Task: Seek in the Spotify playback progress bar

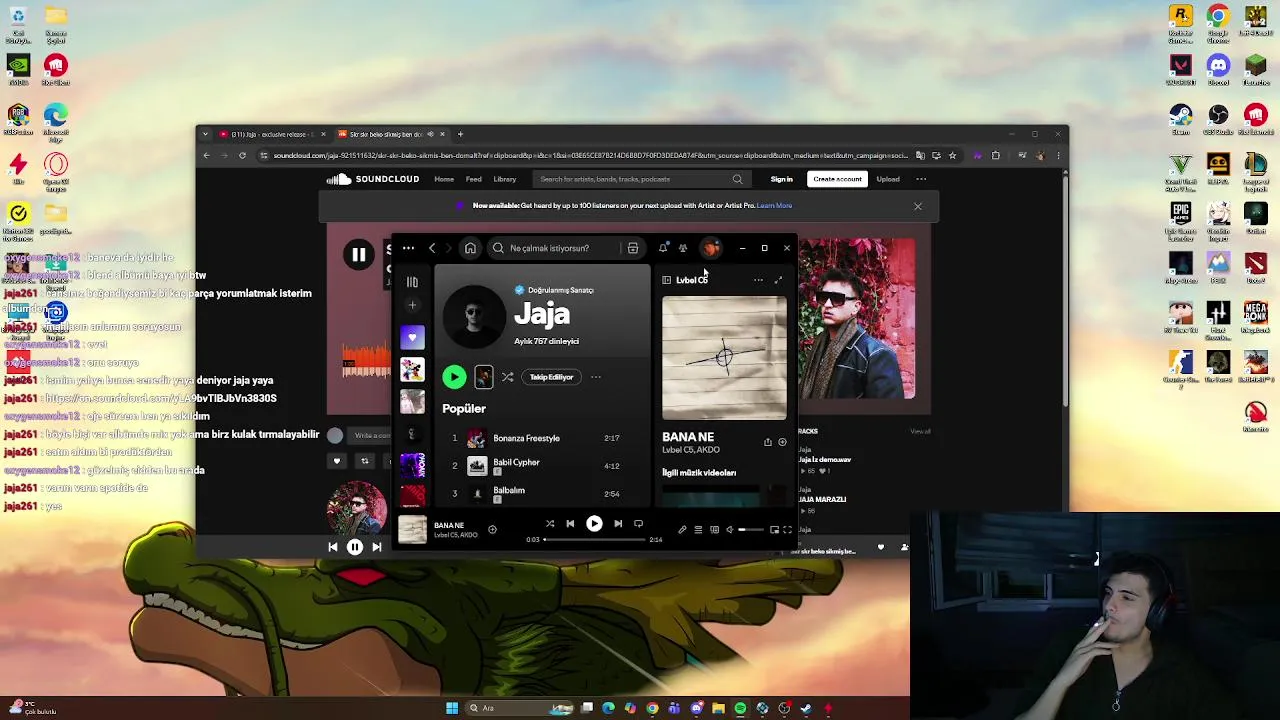Action: point(594,540)
